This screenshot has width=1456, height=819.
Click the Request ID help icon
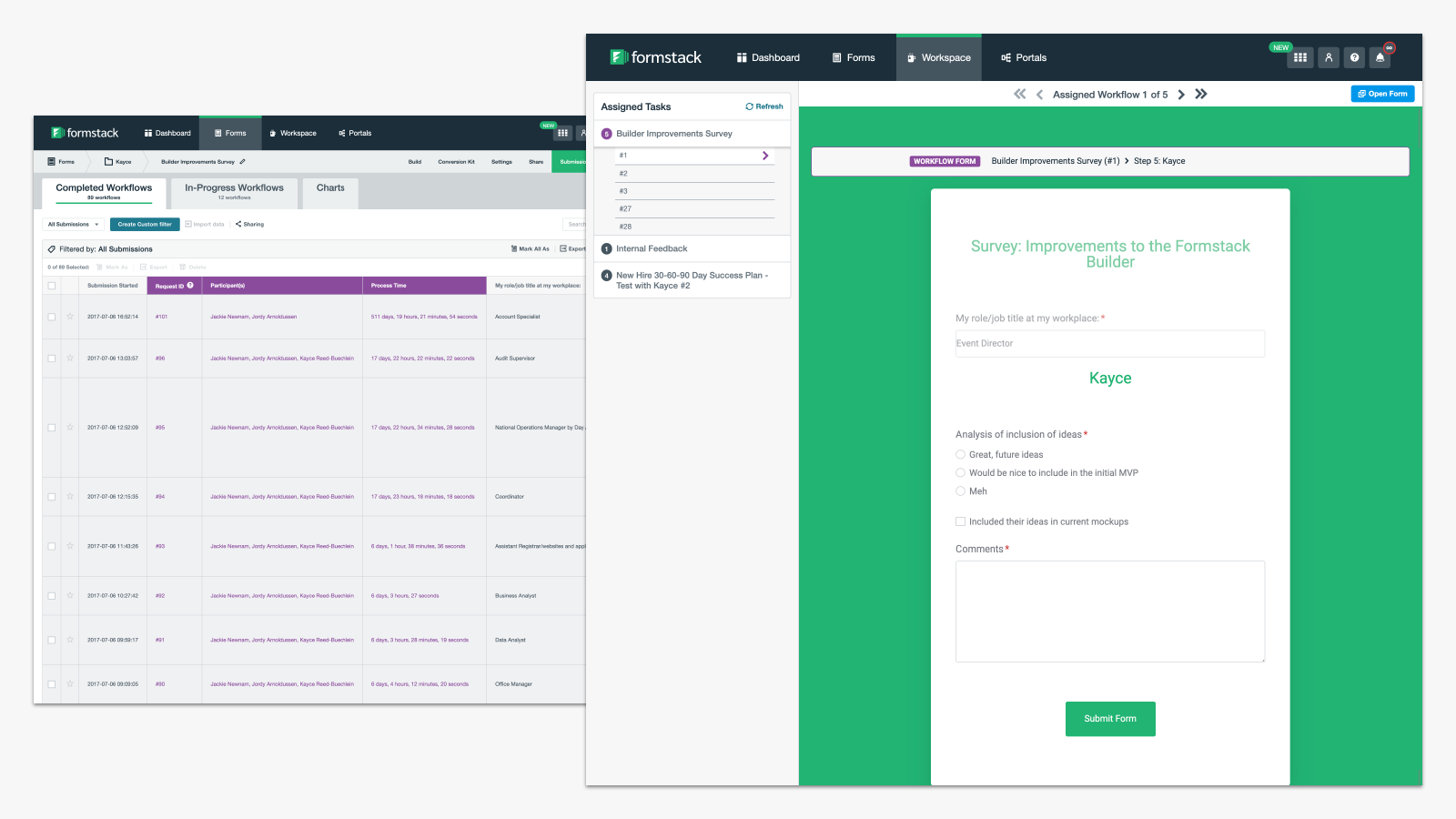coord(190,286)
